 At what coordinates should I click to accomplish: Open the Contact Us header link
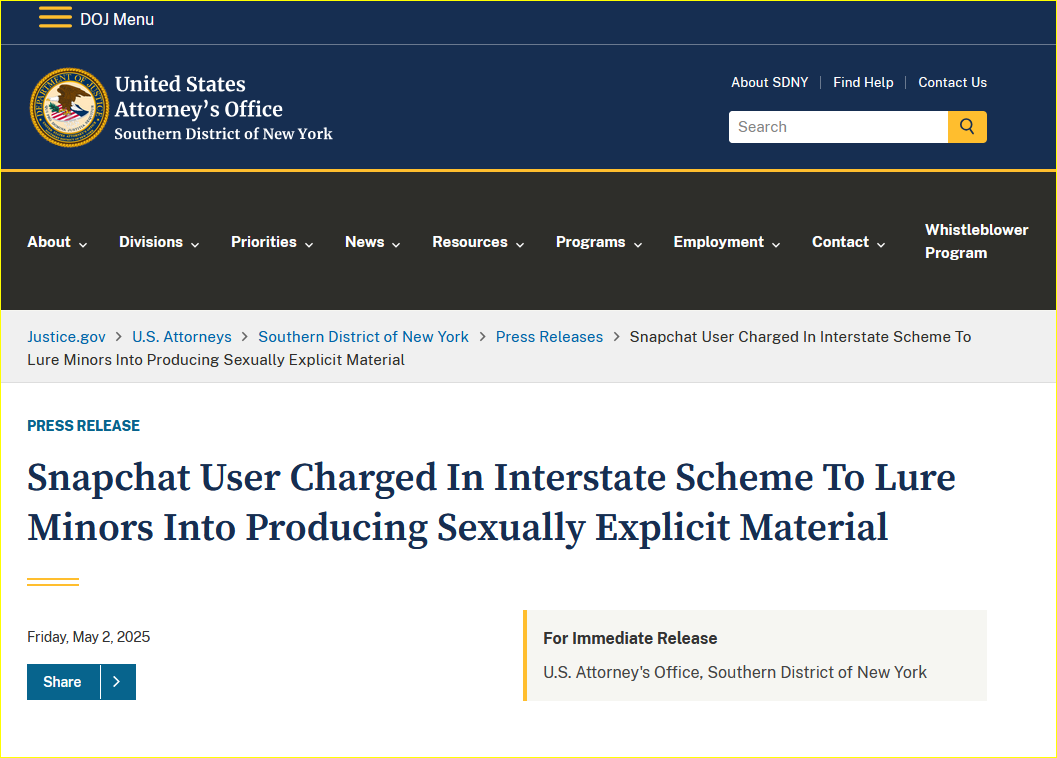click(953, 82)
